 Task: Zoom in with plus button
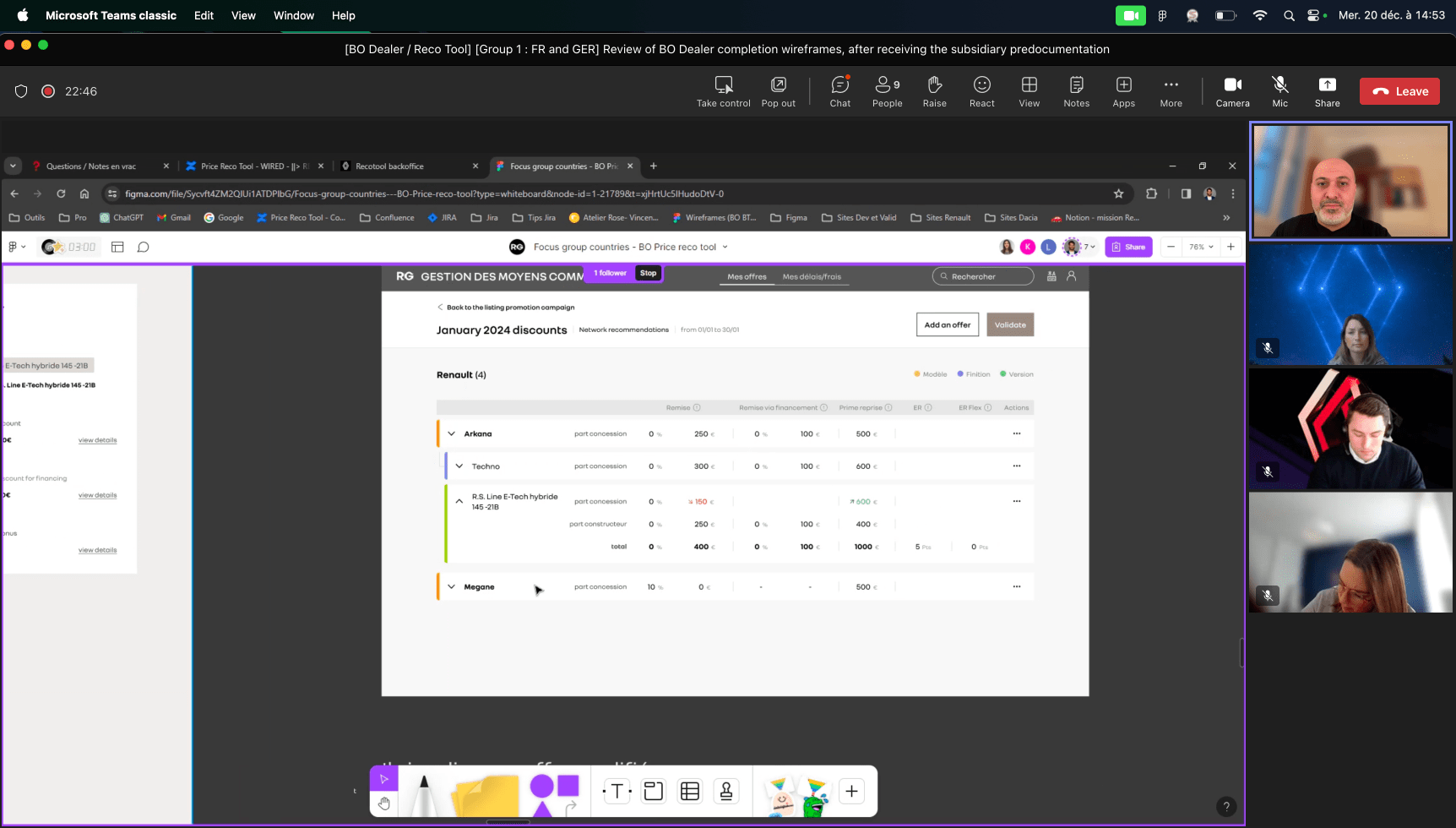(x=1231, y=247)
